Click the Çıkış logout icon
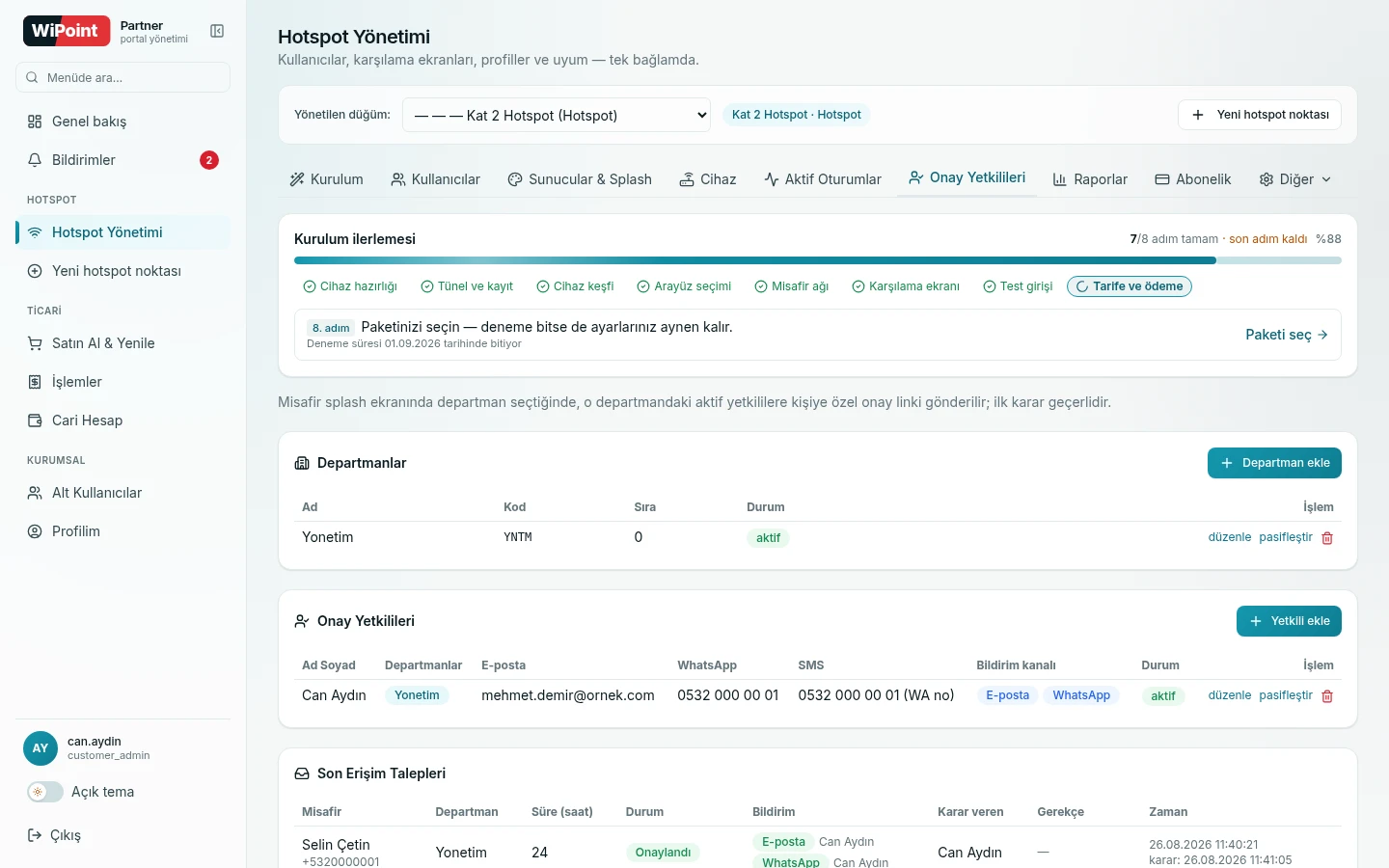The width and height of the screenshot is (1389, 868). pyautogui.click(x=35, y=835)
